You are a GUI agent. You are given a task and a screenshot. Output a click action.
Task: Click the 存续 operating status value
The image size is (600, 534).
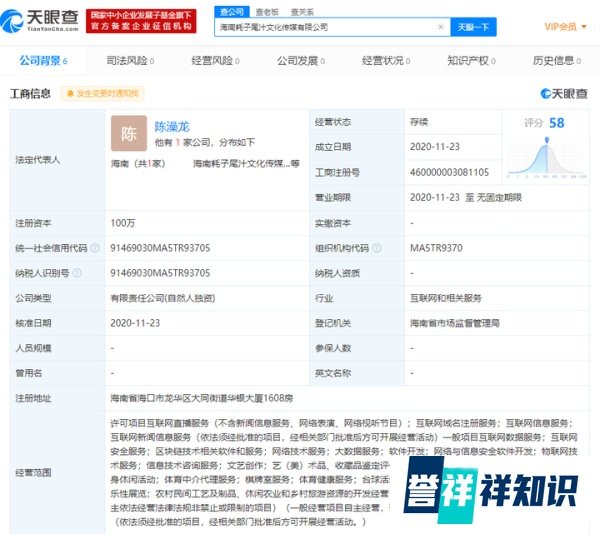coord(419,122)
